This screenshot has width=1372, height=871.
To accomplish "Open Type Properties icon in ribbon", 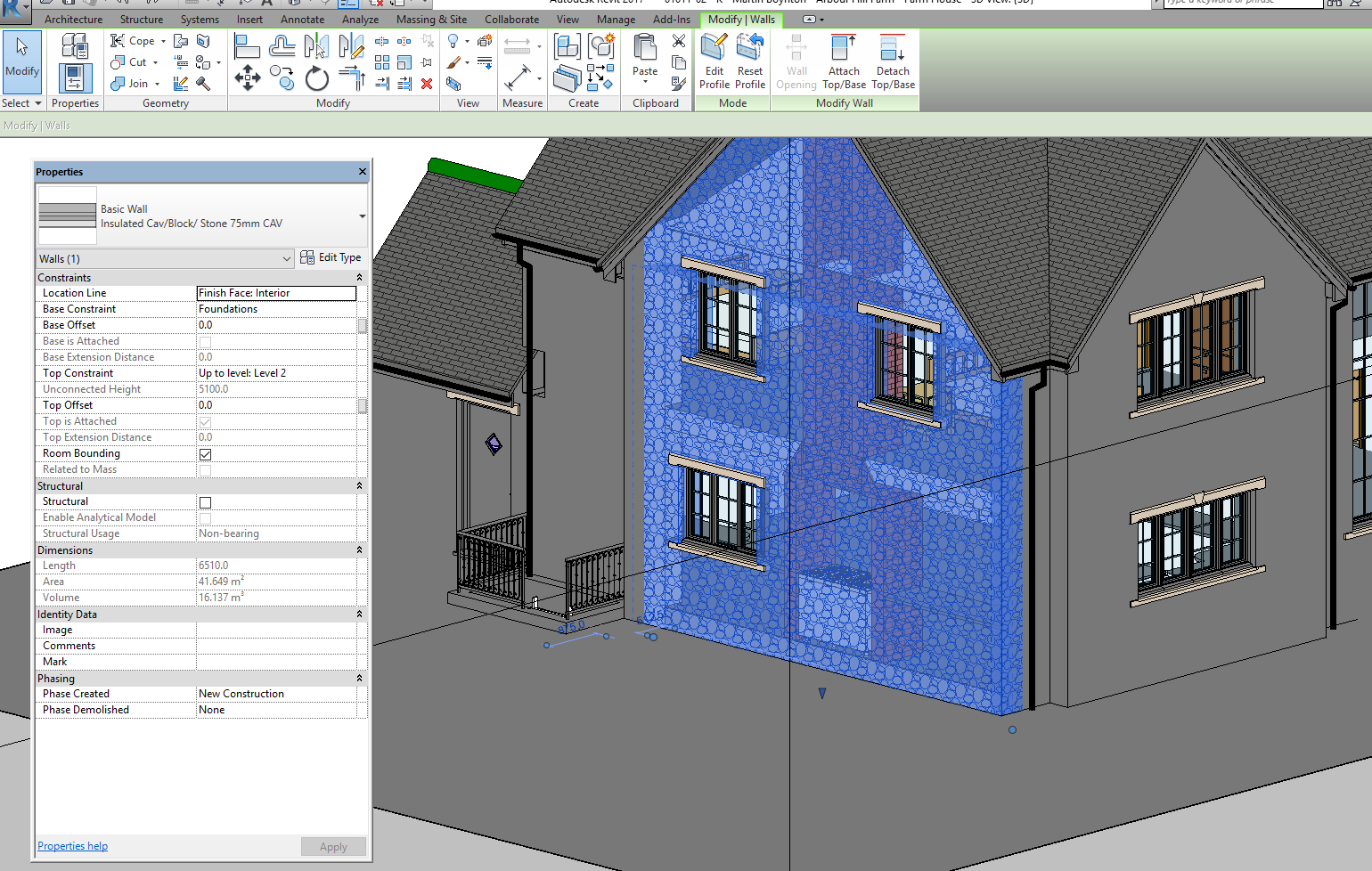I will point(75,45).
